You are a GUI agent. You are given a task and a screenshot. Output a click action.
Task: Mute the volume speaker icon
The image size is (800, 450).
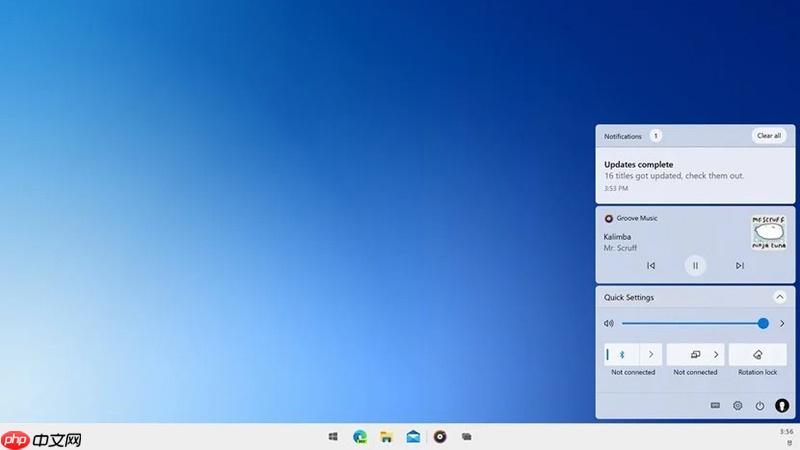[609, 323]
